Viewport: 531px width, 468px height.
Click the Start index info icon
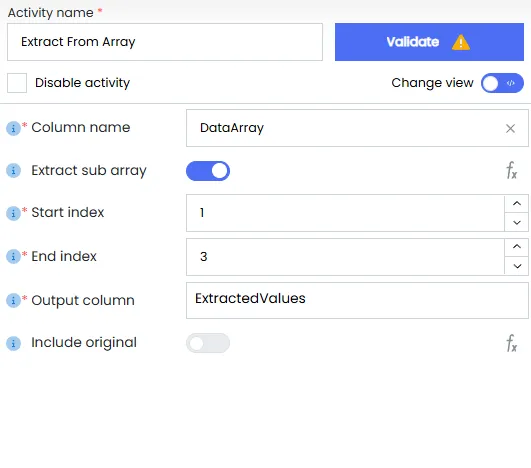pos(14,213)
